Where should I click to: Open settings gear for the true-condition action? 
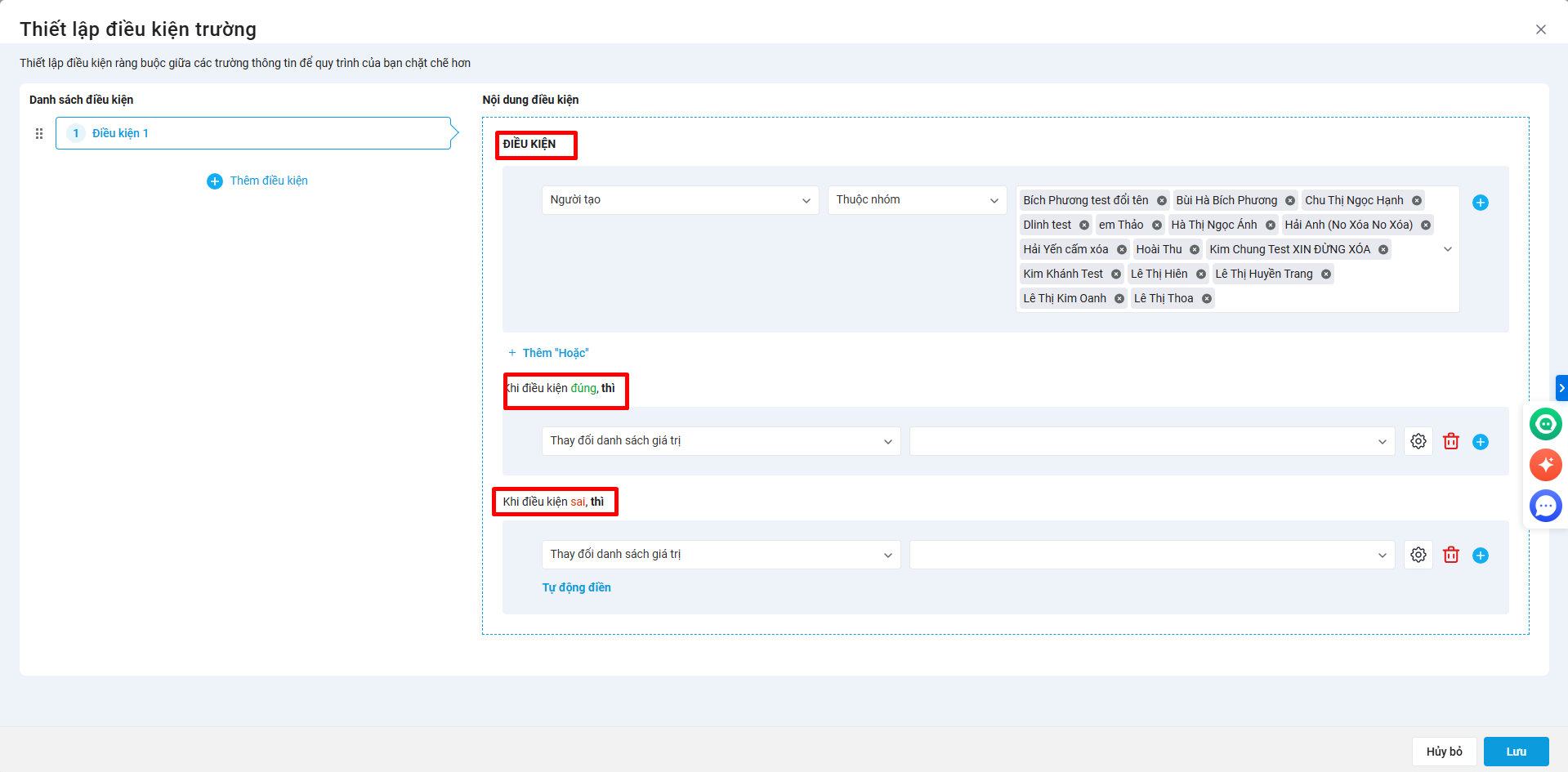[1418, 441]
